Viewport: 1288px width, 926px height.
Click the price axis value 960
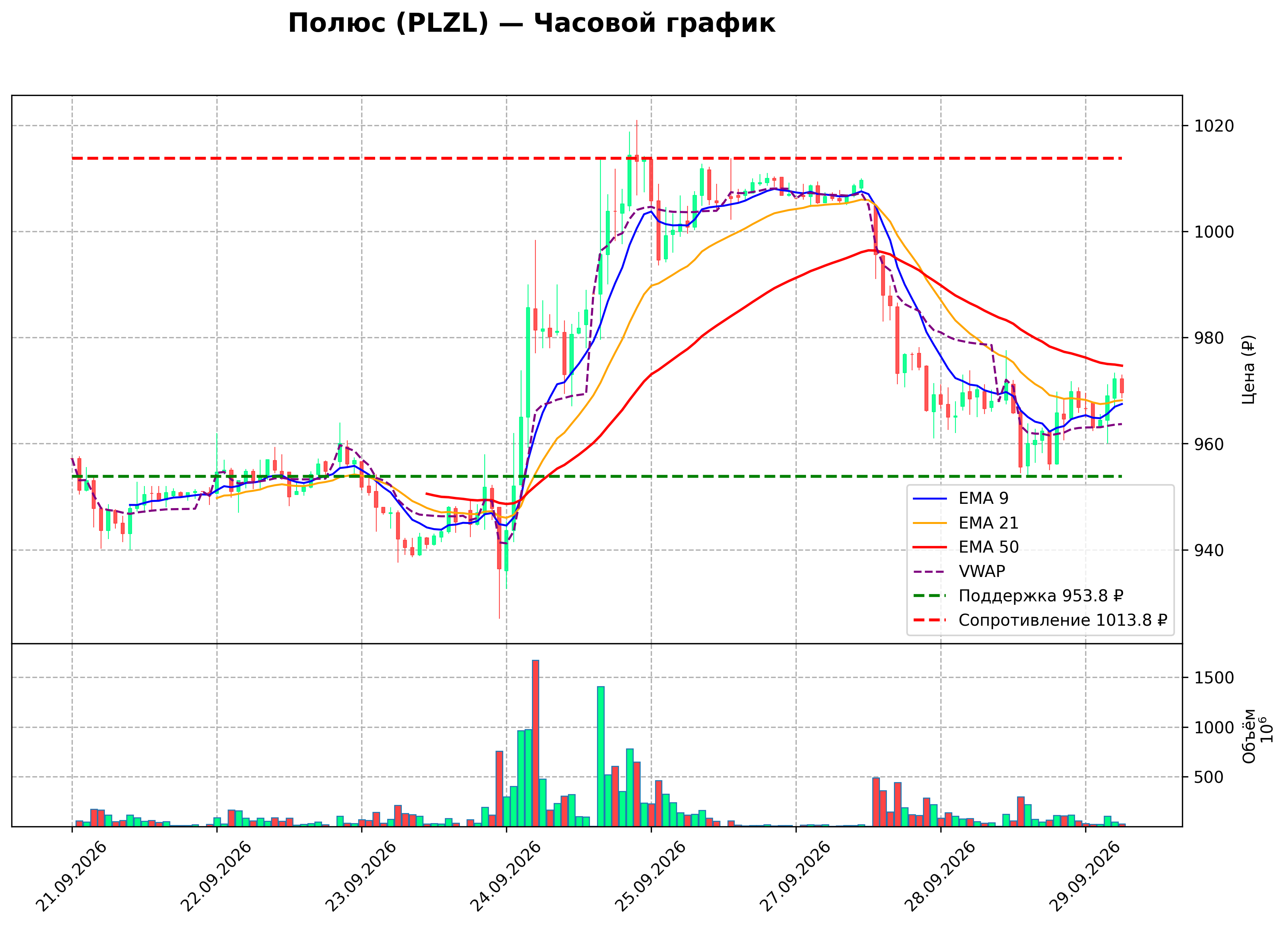tap(1209, 444)
